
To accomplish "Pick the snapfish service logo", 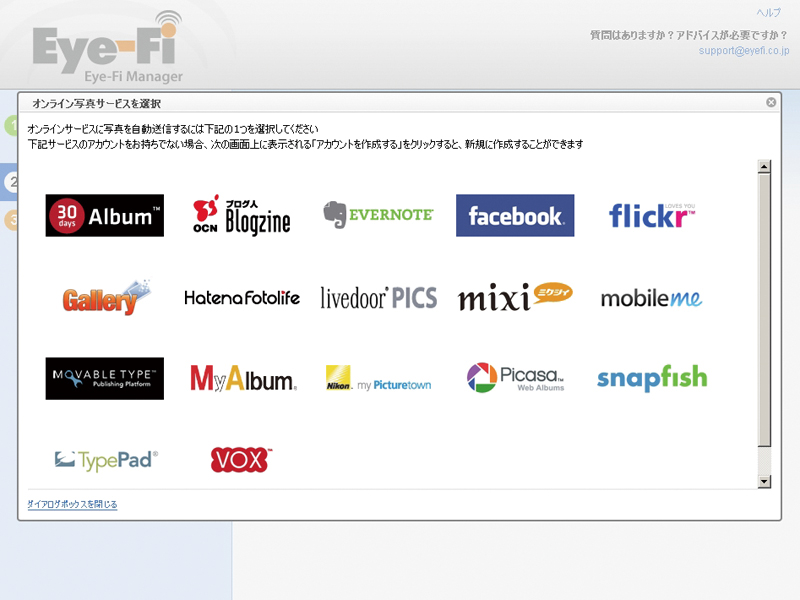I will 651,378.
